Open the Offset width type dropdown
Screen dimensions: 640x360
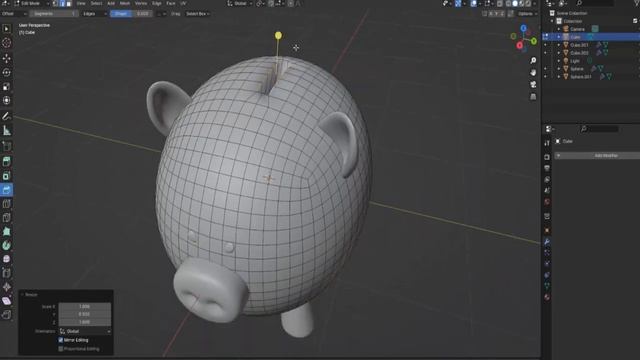(14, 14)
